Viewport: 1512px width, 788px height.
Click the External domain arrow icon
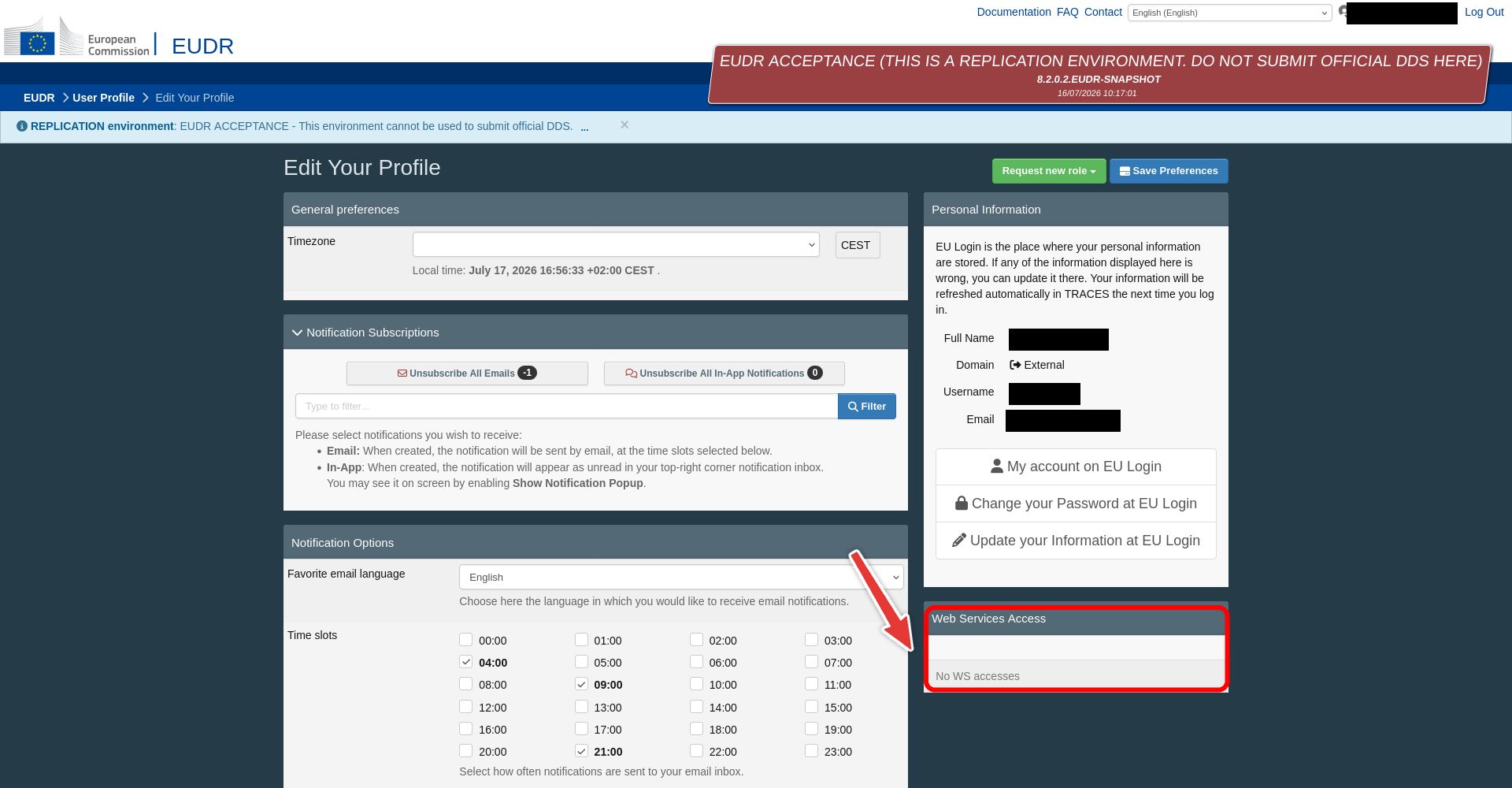1015,365
